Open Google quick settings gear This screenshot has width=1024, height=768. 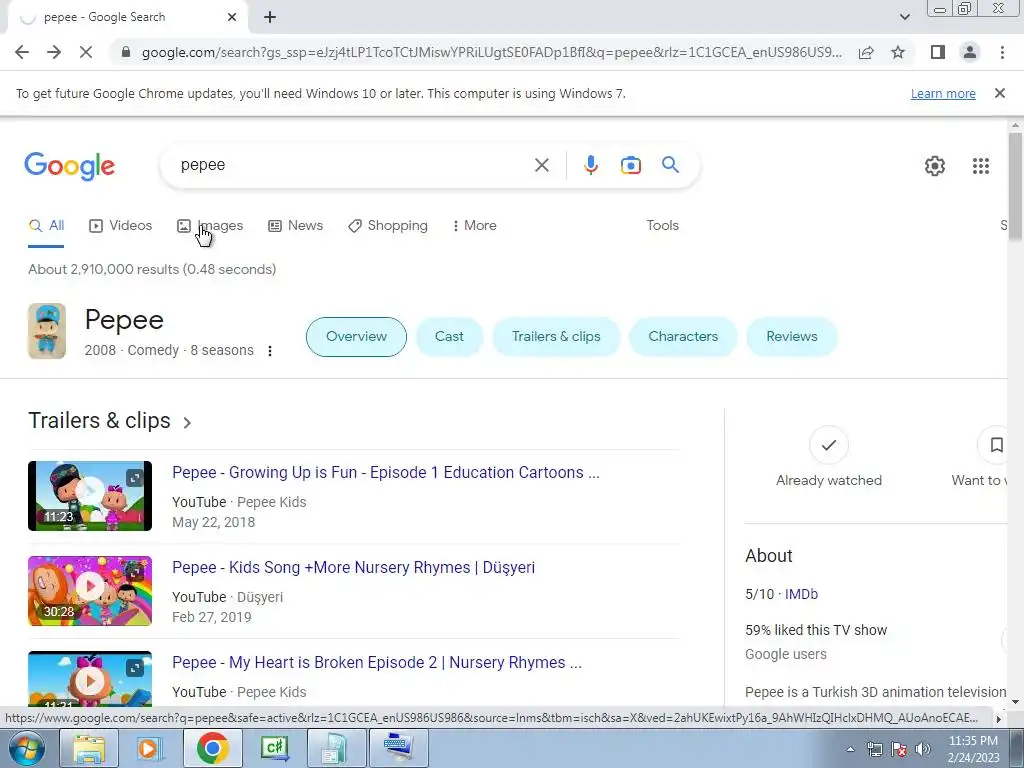point(935,166)
